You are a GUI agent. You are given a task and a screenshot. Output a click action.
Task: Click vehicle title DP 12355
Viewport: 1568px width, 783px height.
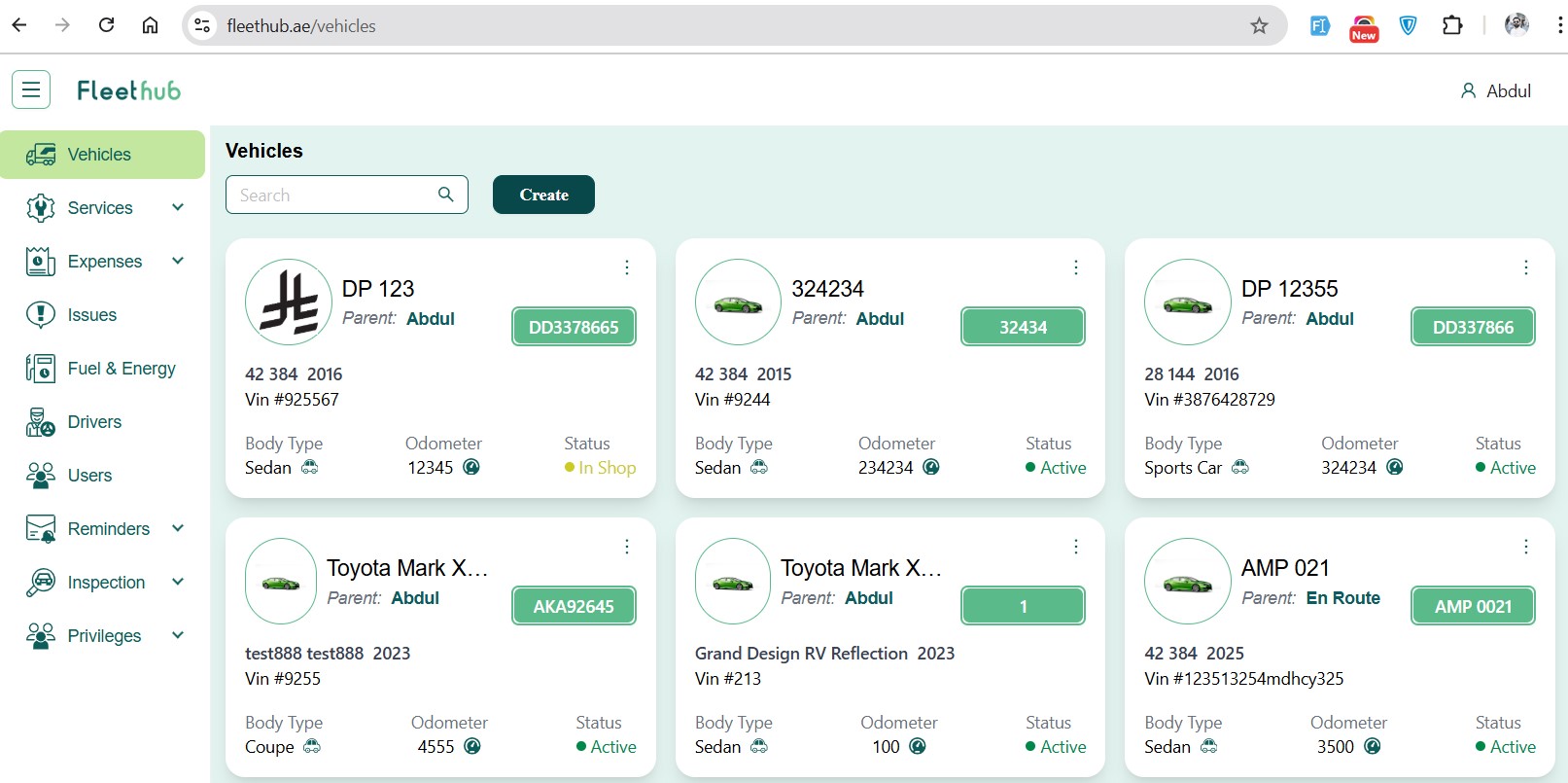click(x=1289, y=289)
